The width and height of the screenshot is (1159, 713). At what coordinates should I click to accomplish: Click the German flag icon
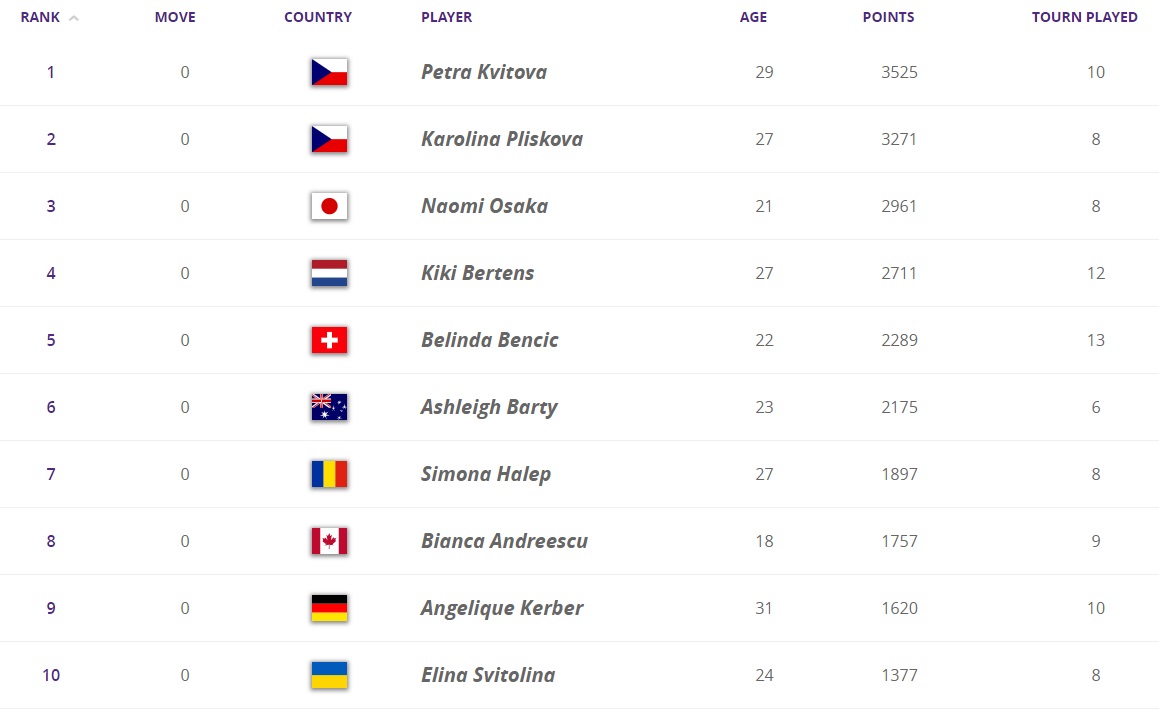(329, 608)
